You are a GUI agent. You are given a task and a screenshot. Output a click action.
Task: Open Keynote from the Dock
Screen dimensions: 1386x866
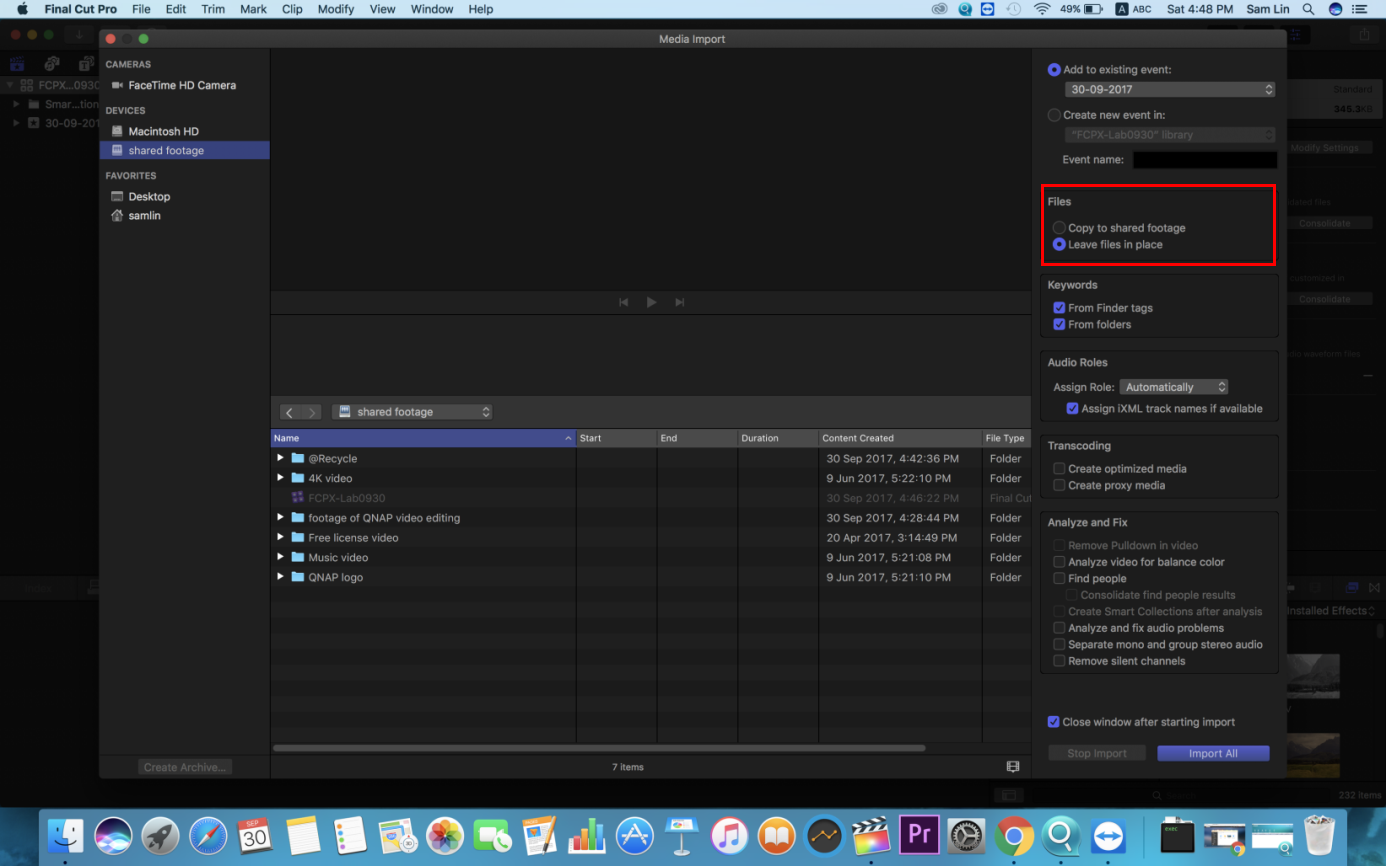[682, 835]
